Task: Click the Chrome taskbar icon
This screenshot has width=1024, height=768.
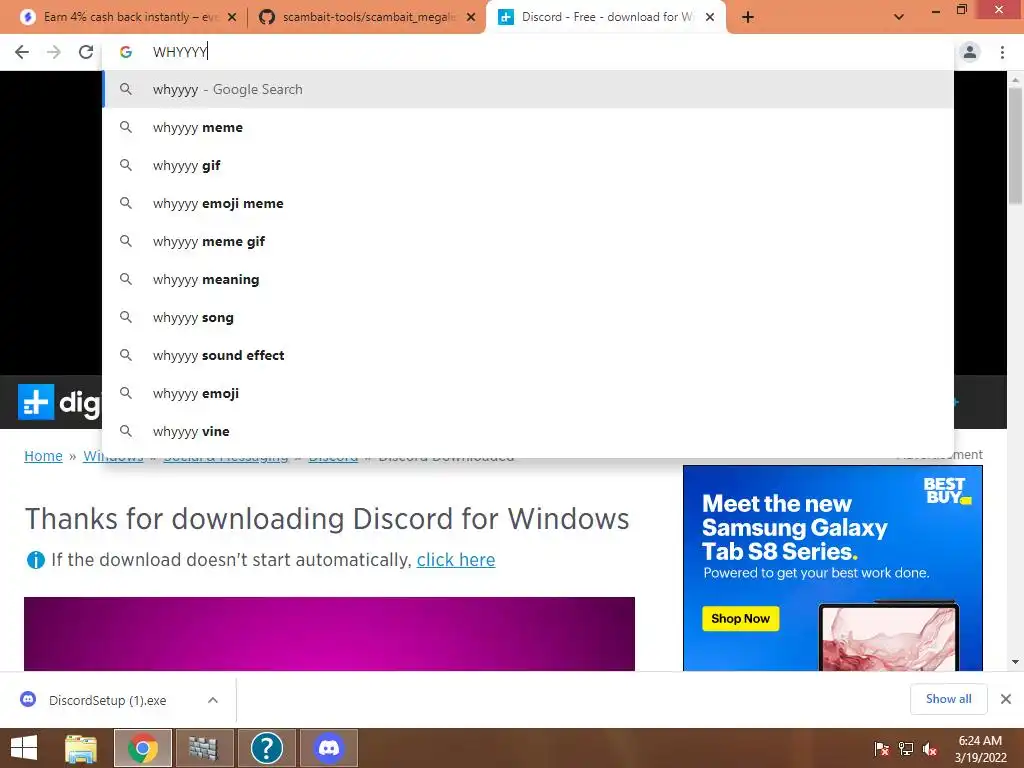Action: tap(143, 748)
